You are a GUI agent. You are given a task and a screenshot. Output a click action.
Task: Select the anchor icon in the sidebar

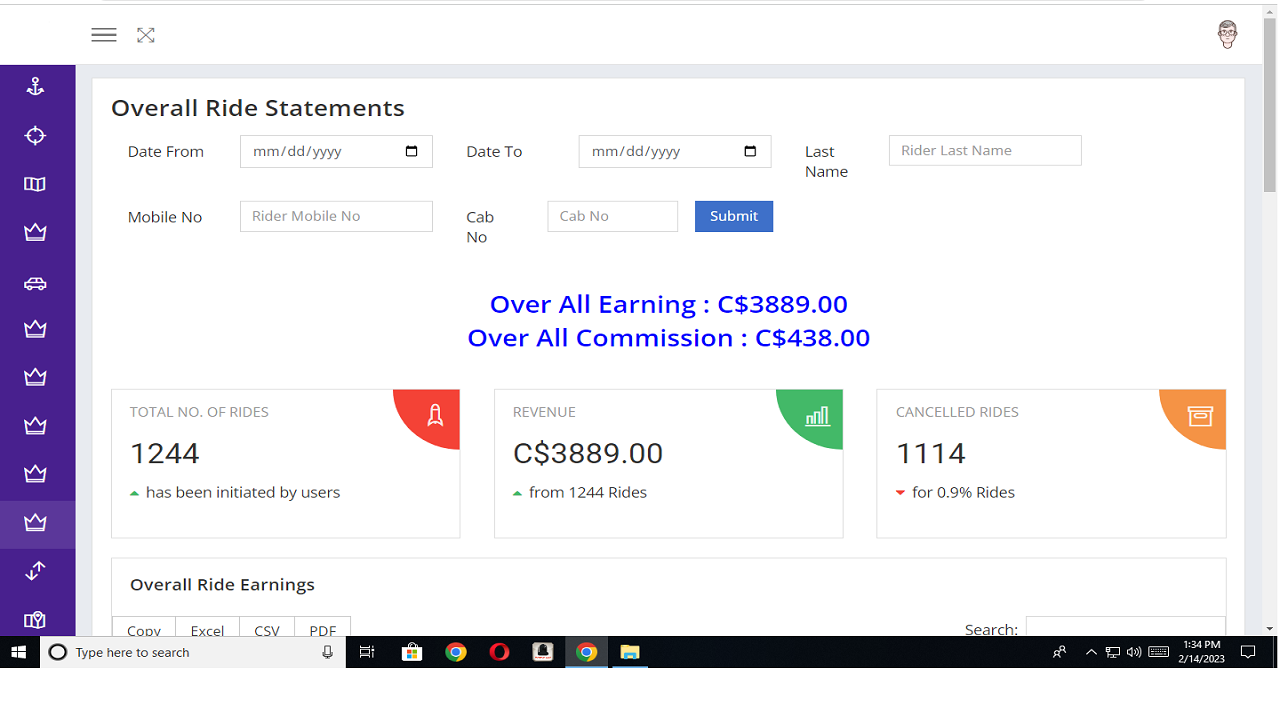click(x=37, y=86)
